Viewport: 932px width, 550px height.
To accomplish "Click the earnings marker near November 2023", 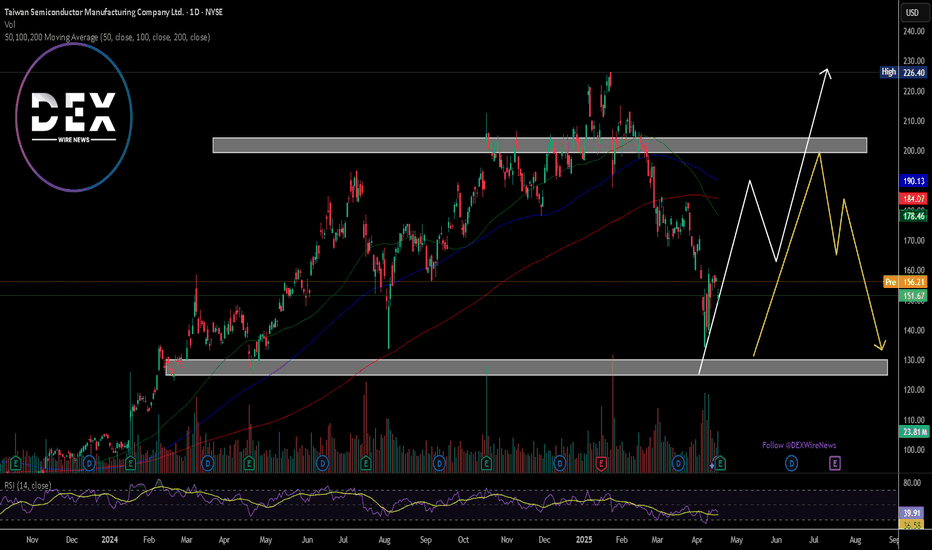I will pyautogui.click(x=15, y=463).
